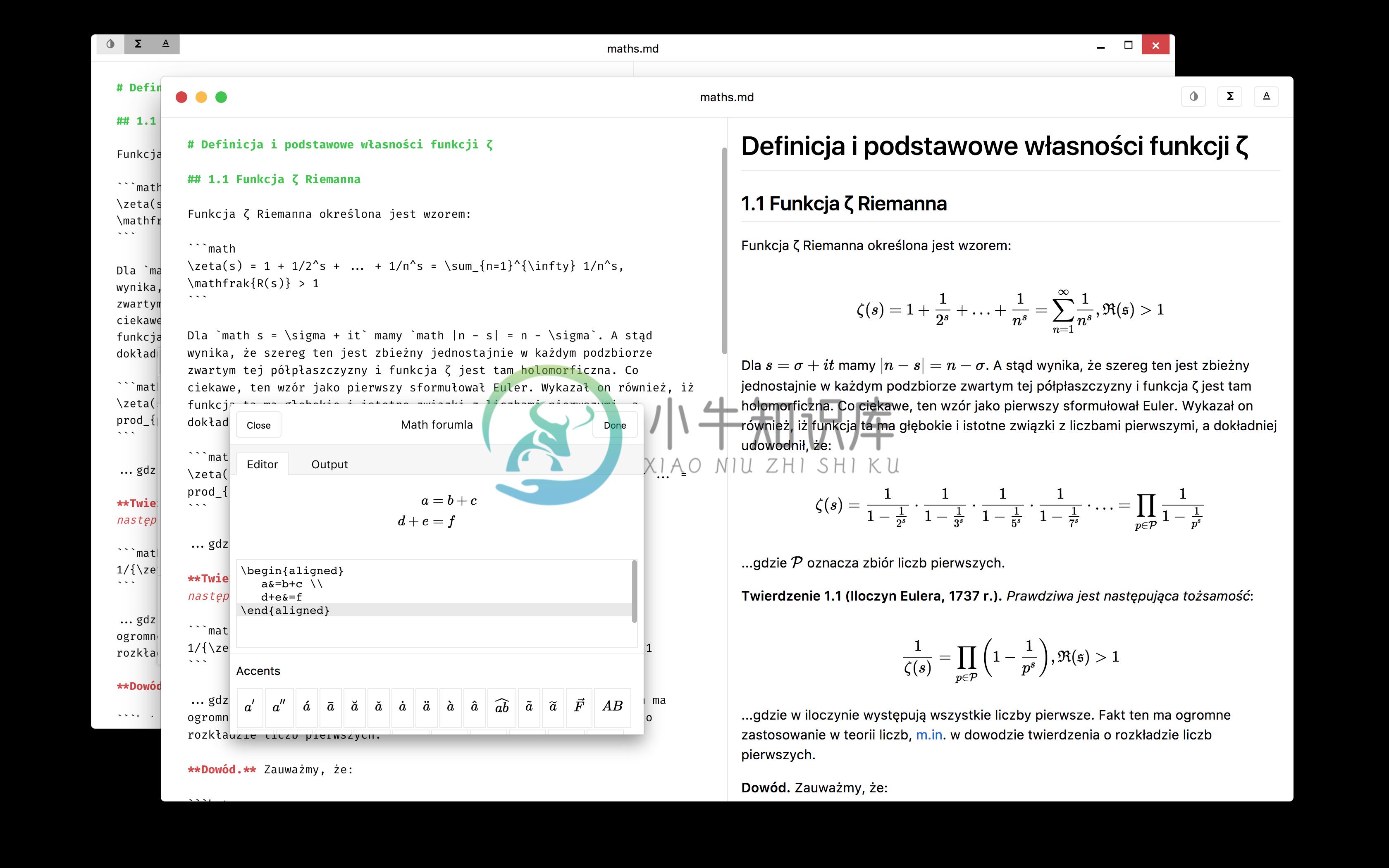
Task: Click the sigma icon in the back window toolbar
Action: pos(138,44)
